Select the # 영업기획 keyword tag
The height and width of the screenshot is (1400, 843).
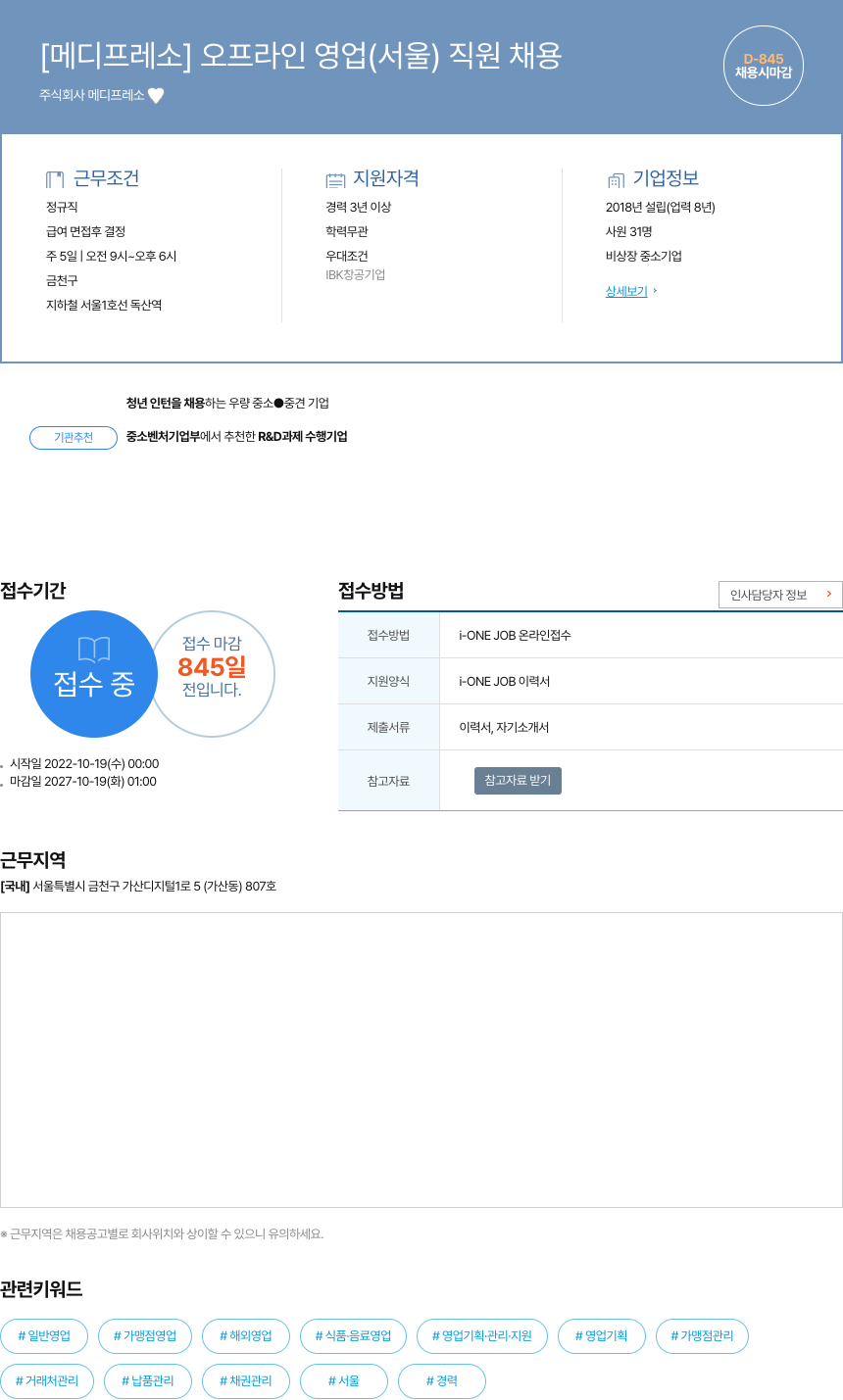click(x=602, y=1336)
